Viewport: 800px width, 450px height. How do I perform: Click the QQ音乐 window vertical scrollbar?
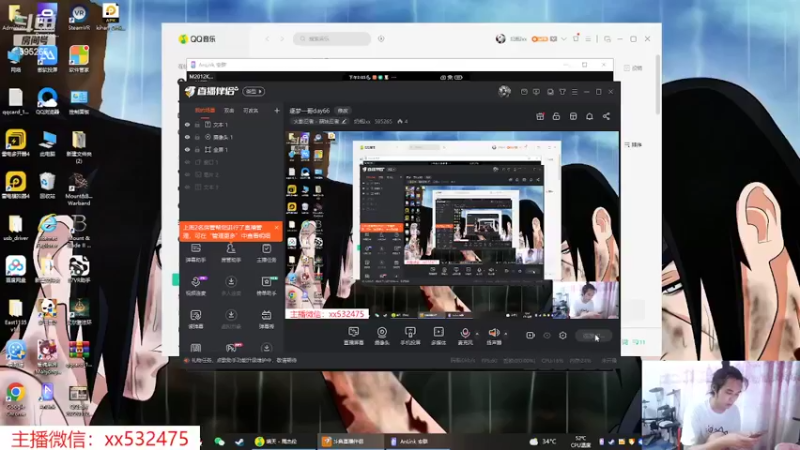pyautogui.click(x=658, y=84)
